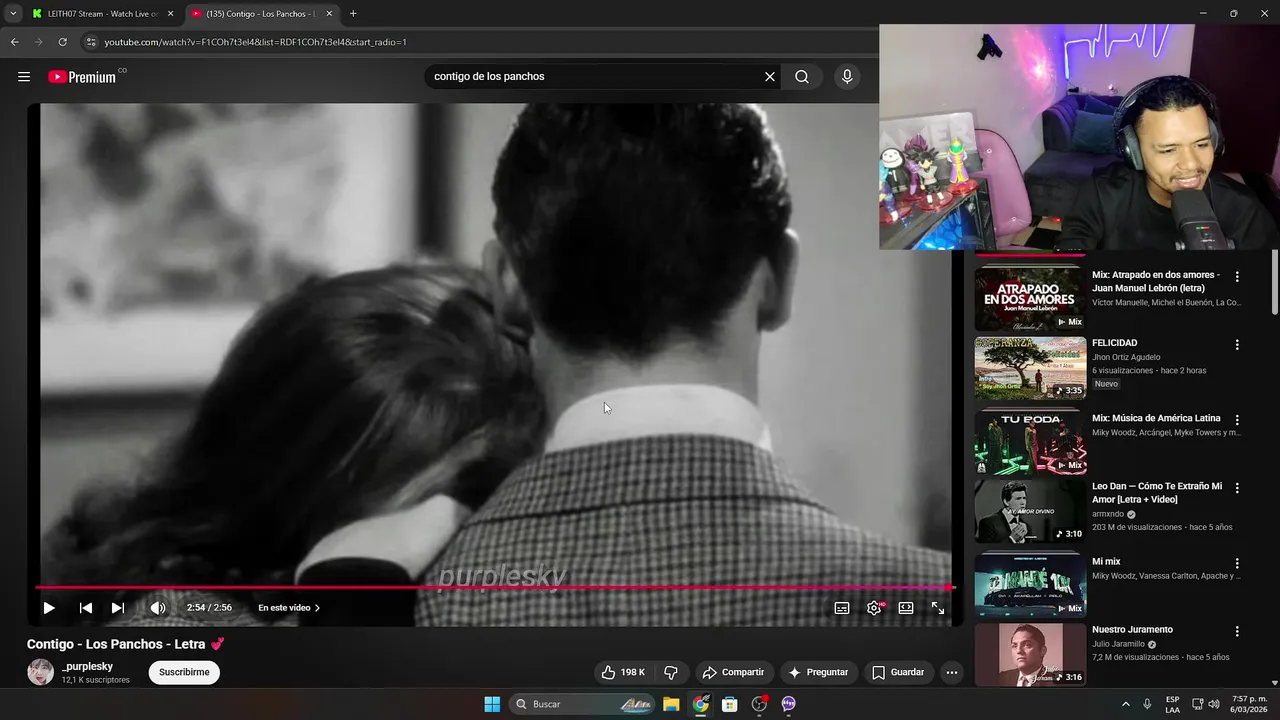Go to YouTube Premium home logo

coord(82,77)
